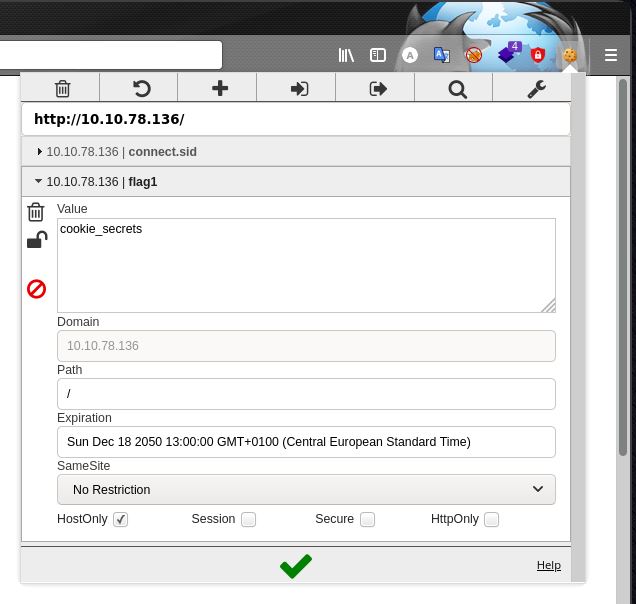The image size is (636, 604).
Task: Open Firefox library icon in toolbar
Action: coord(346,55)
